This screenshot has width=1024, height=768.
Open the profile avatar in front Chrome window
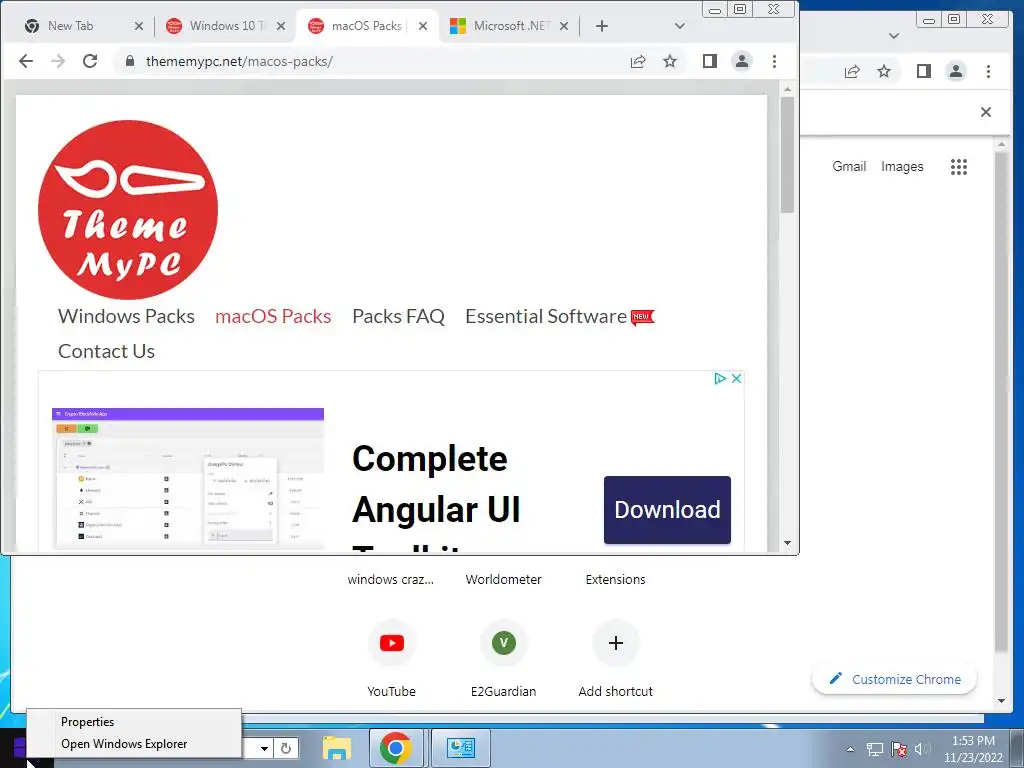pos(742,61)
